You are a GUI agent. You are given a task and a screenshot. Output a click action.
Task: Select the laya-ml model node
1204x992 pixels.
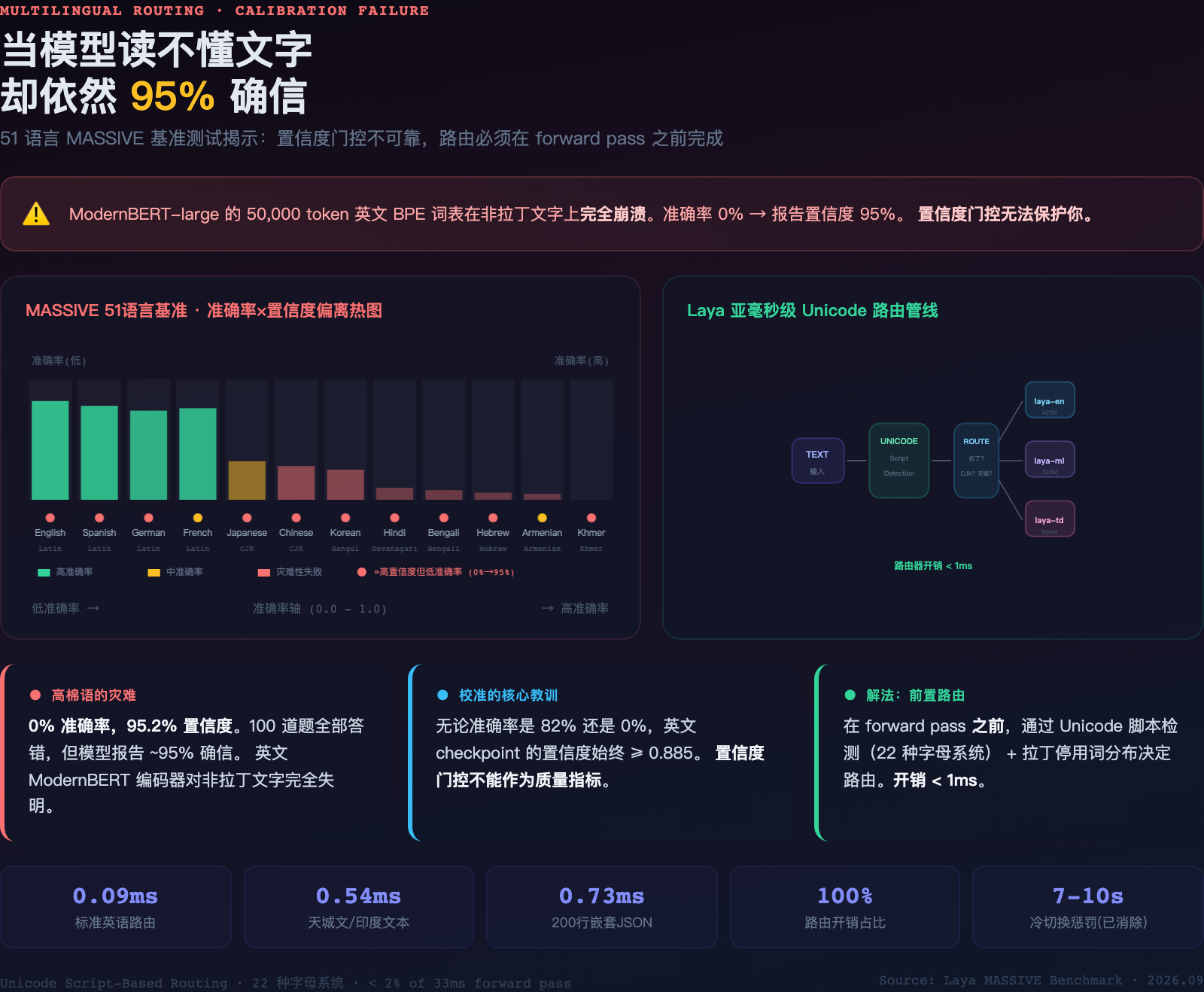(1049, 459)
